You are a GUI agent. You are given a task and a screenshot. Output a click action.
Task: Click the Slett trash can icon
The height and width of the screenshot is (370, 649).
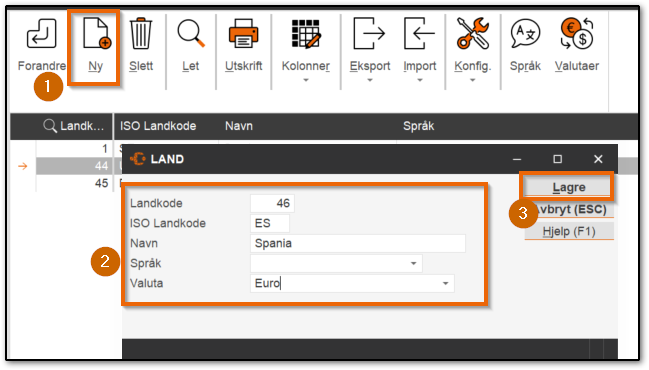pos(141,34)
